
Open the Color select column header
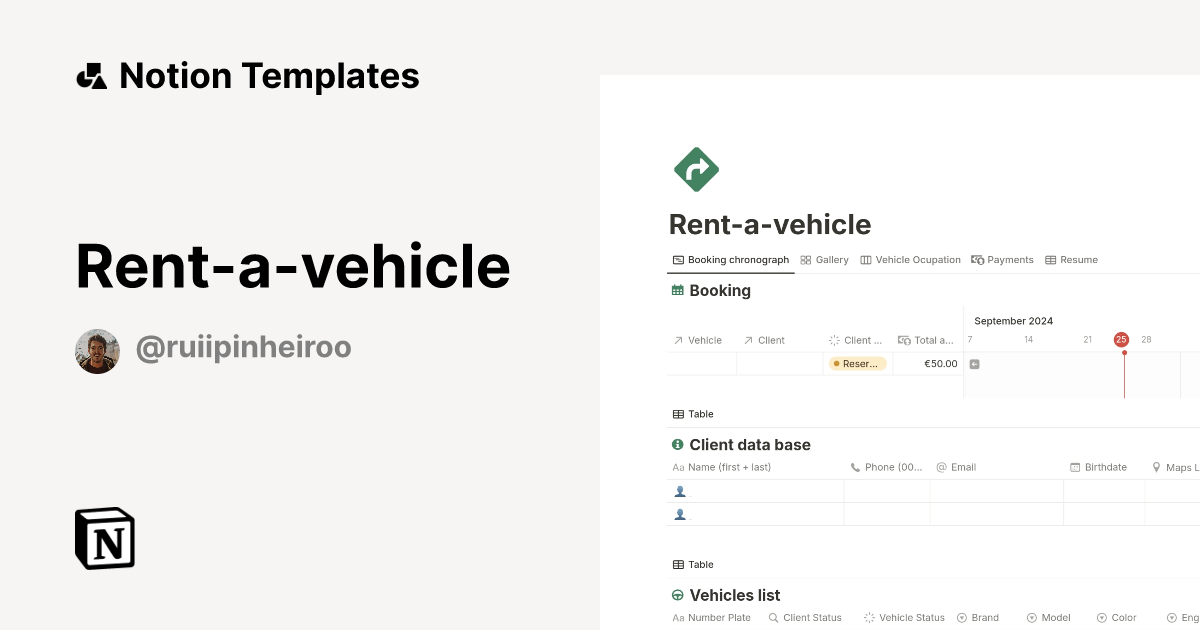(x=1117, y=617)
